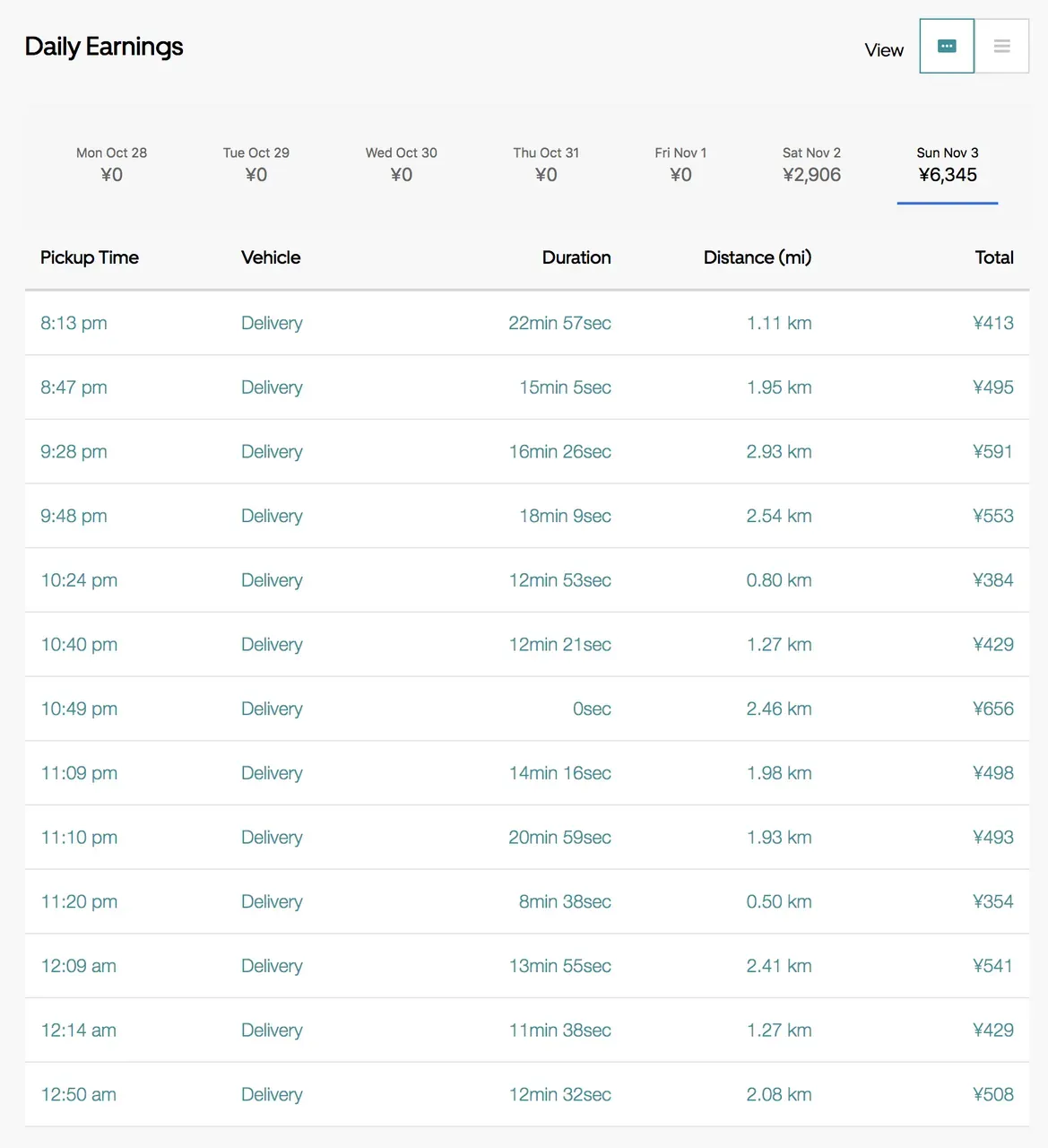Show Sat Nov 2 earnings of ¥2,906
Screen dimensions: 1048x1148
click(x=811, y=164)
